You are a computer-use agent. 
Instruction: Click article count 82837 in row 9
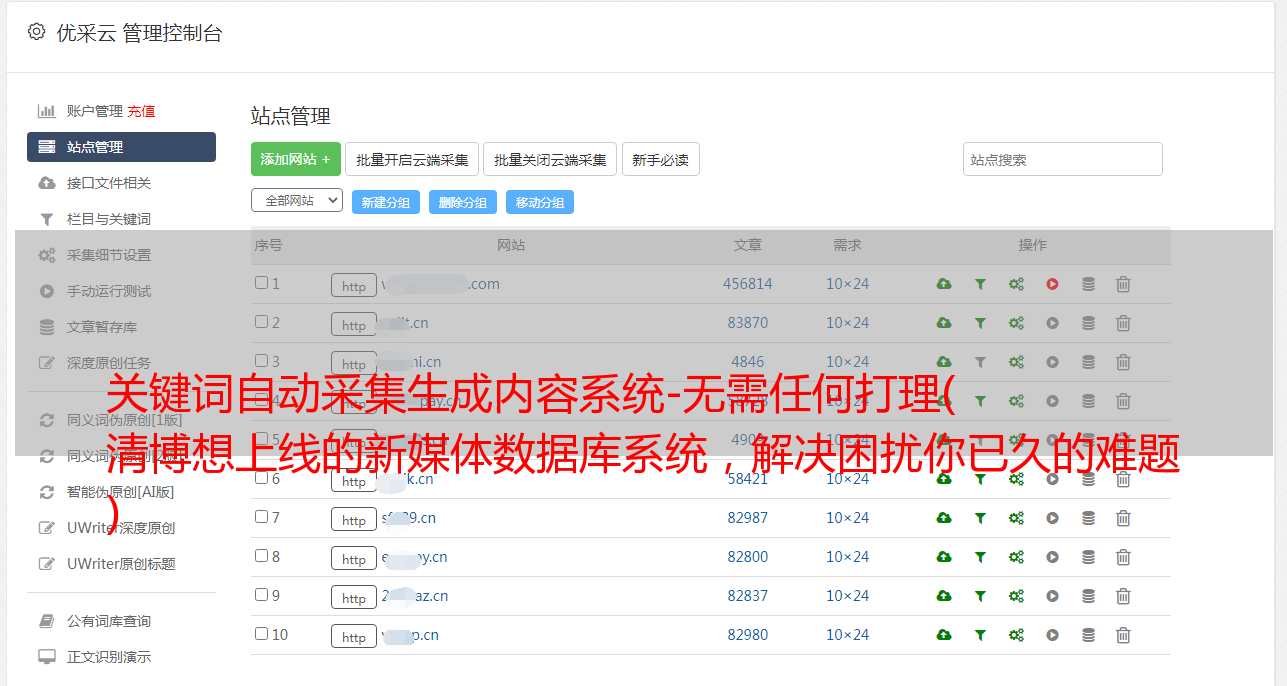pyautogui.click(x=748, y=596)
